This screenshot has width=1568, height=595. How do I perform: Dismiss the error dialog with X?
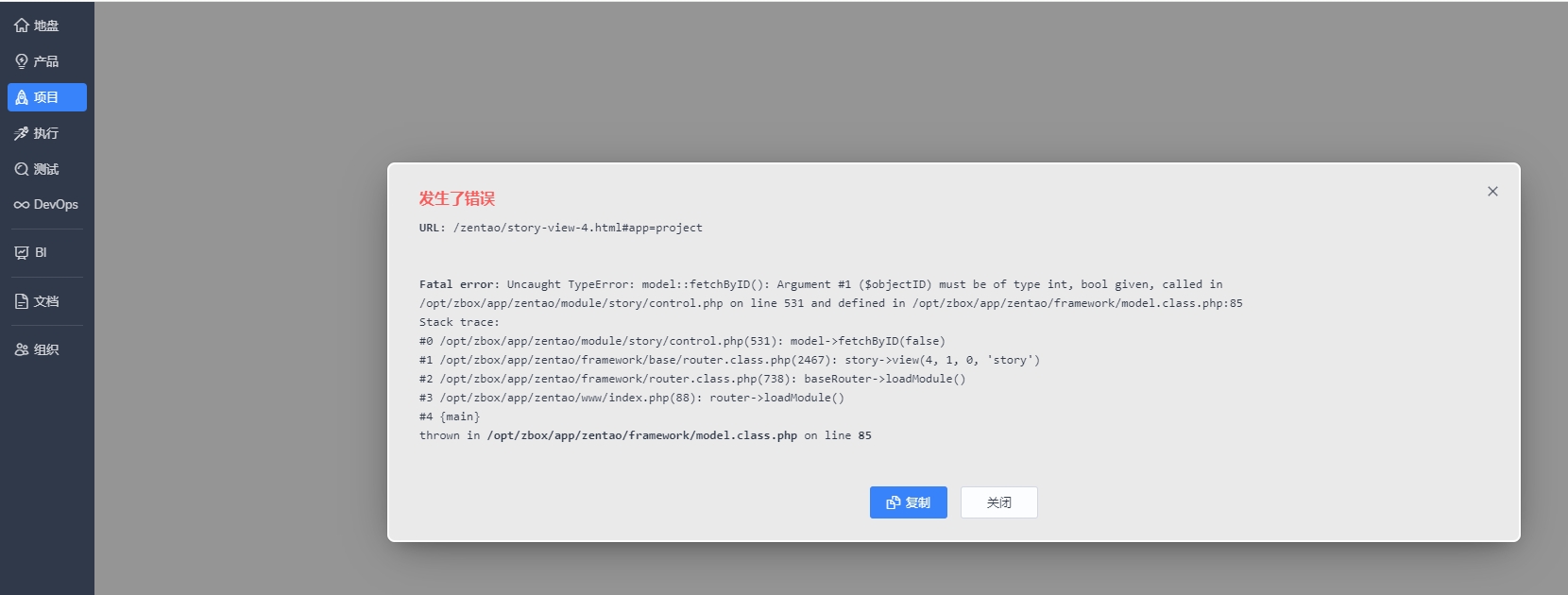pos(1492,191)
